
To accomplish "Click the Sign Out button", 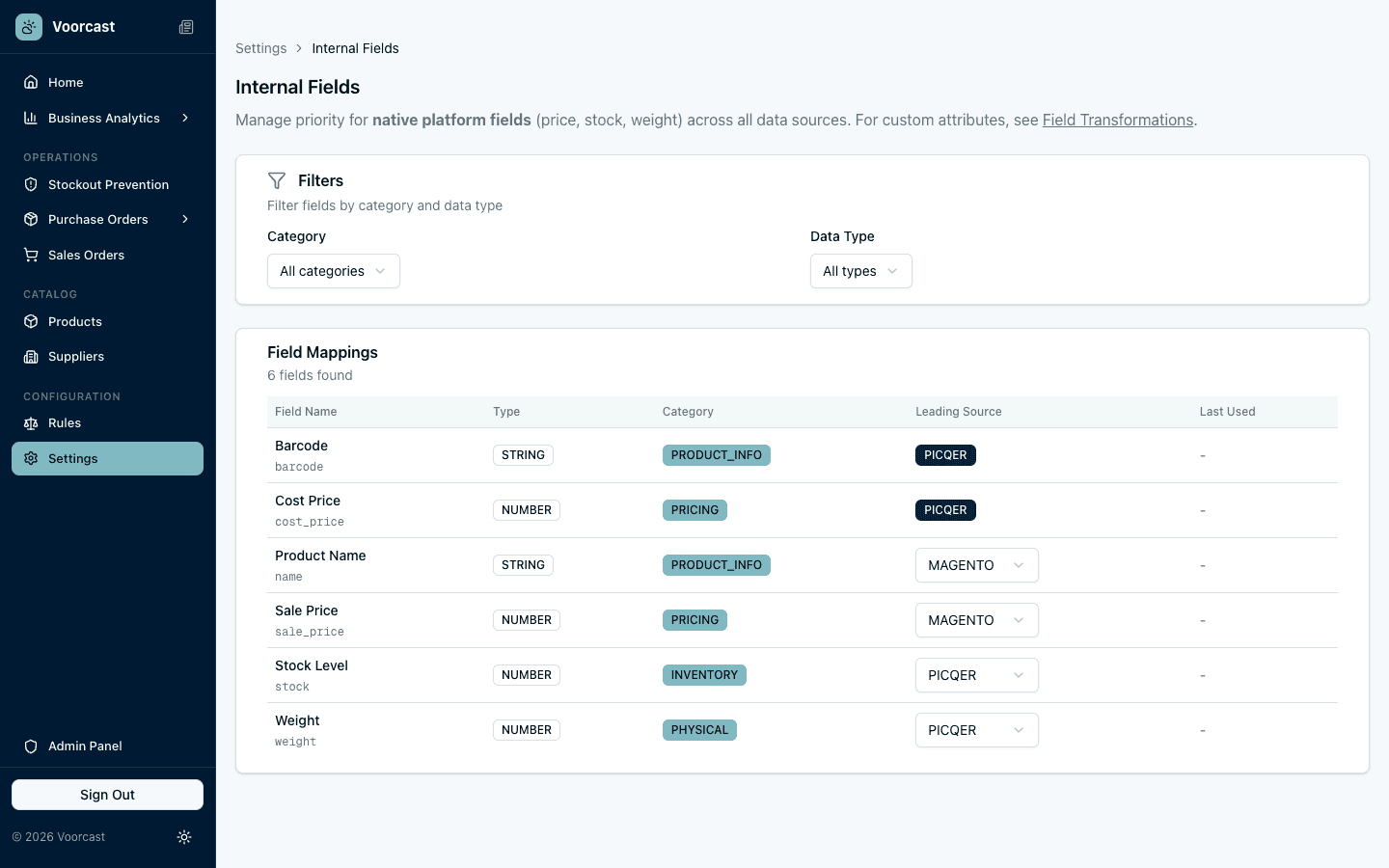I will click(107, 794).
